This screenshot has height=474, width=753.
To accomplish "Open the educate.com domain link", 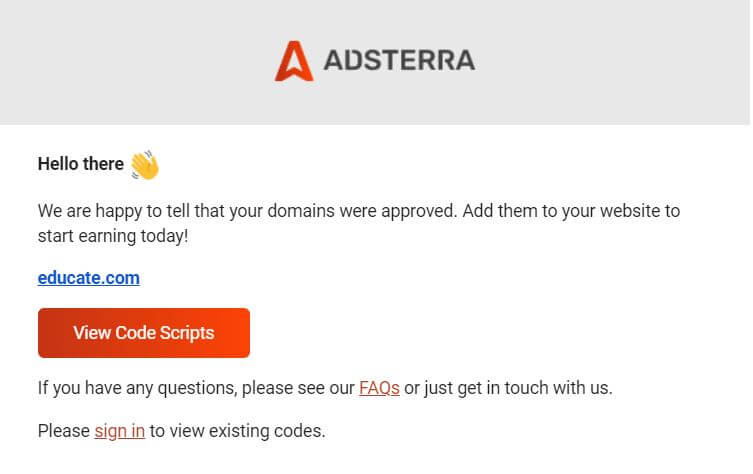I will [x=88, y=277].
